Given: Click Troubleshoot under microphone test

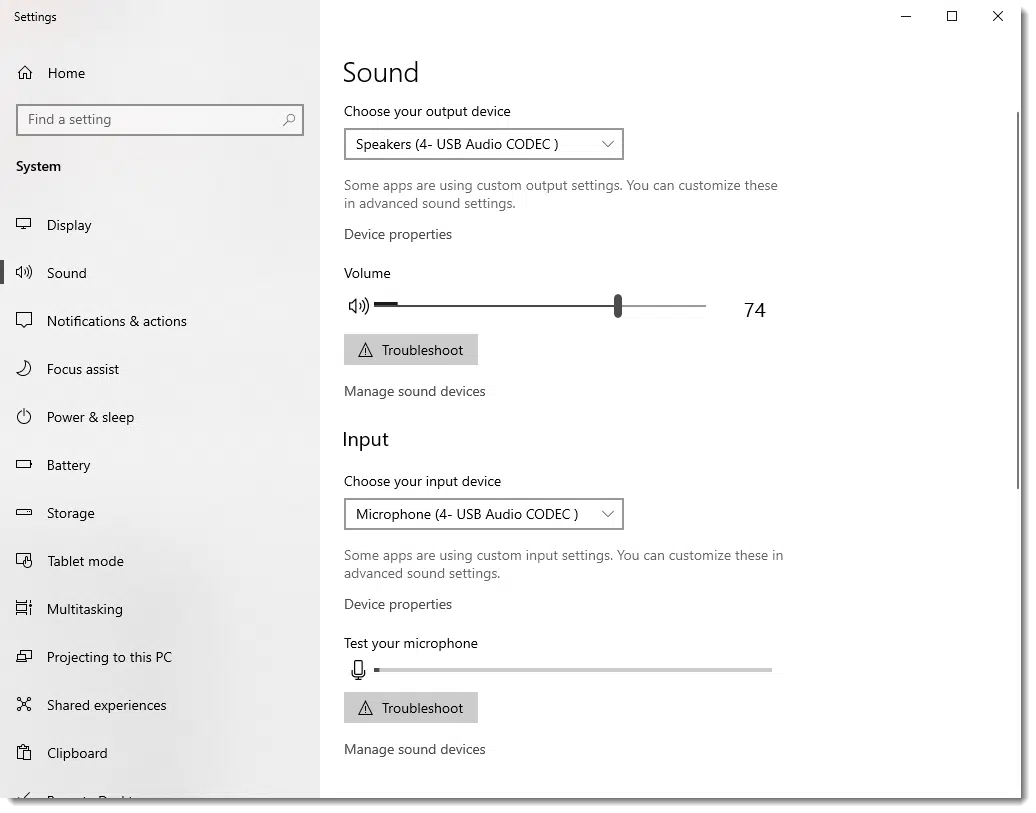Looking at the screenshot, I should click(410, 708).
